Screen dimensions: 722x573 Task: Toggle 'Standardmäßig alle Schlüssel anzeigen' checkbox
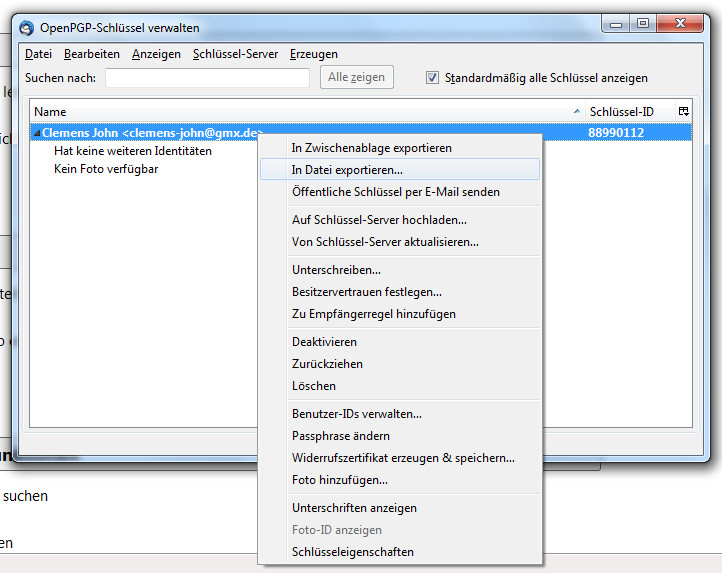(433, 77)
